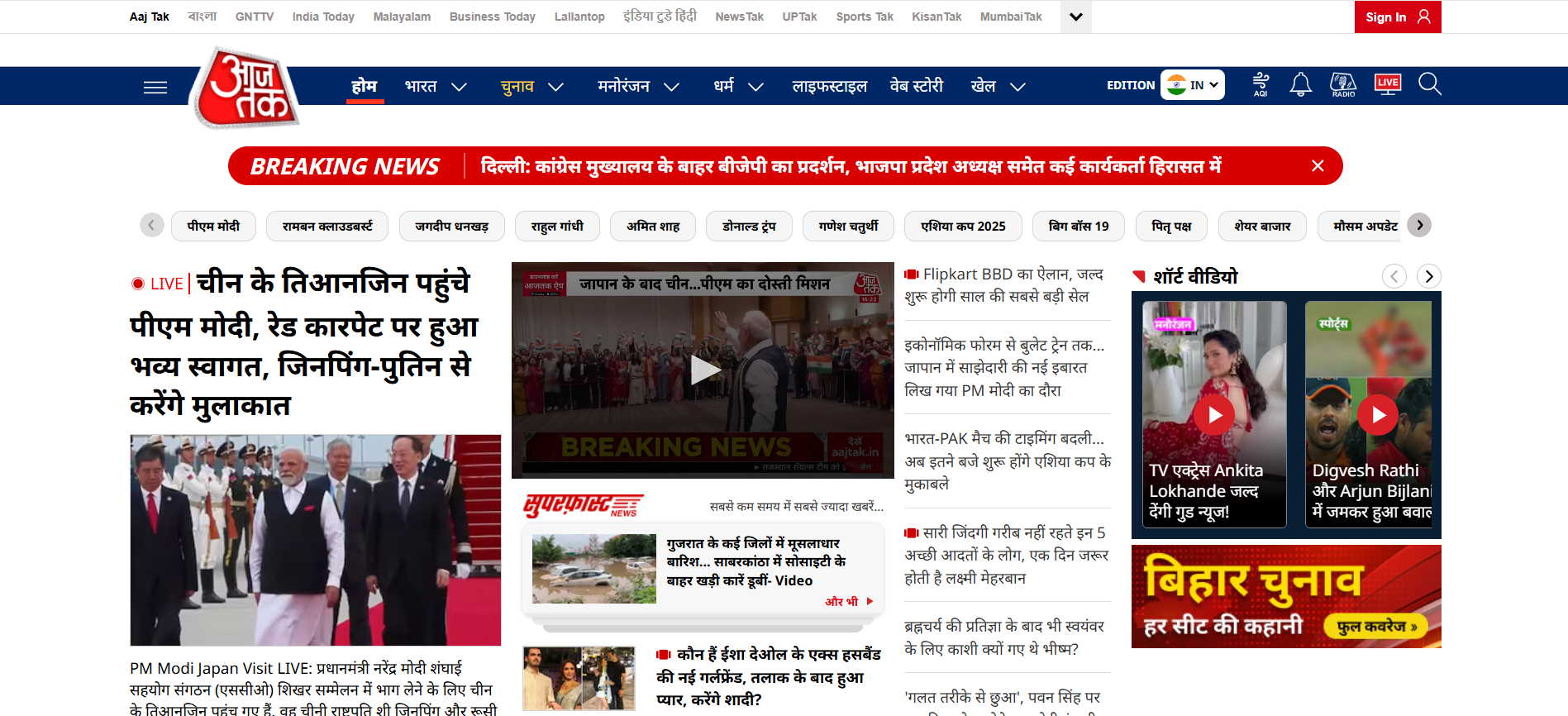The width and height of the screenshot is (1568, 716).
Task: Click the Sign In user icon
Action: [1423, 17]
